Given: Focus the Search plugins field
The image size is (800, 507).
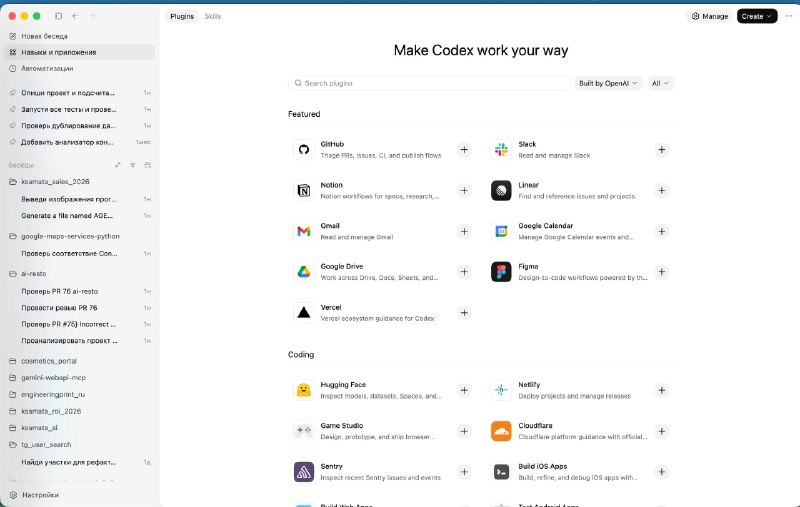Looking at the screenshot, I should click(430, 83).
